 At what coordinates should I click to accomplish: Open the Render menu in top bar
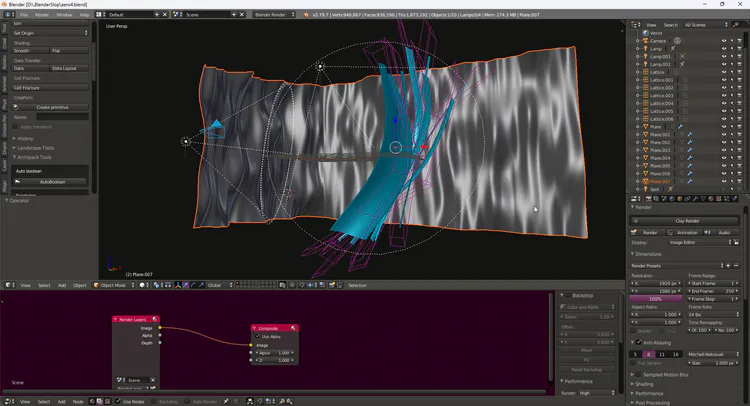click(41, 15)
